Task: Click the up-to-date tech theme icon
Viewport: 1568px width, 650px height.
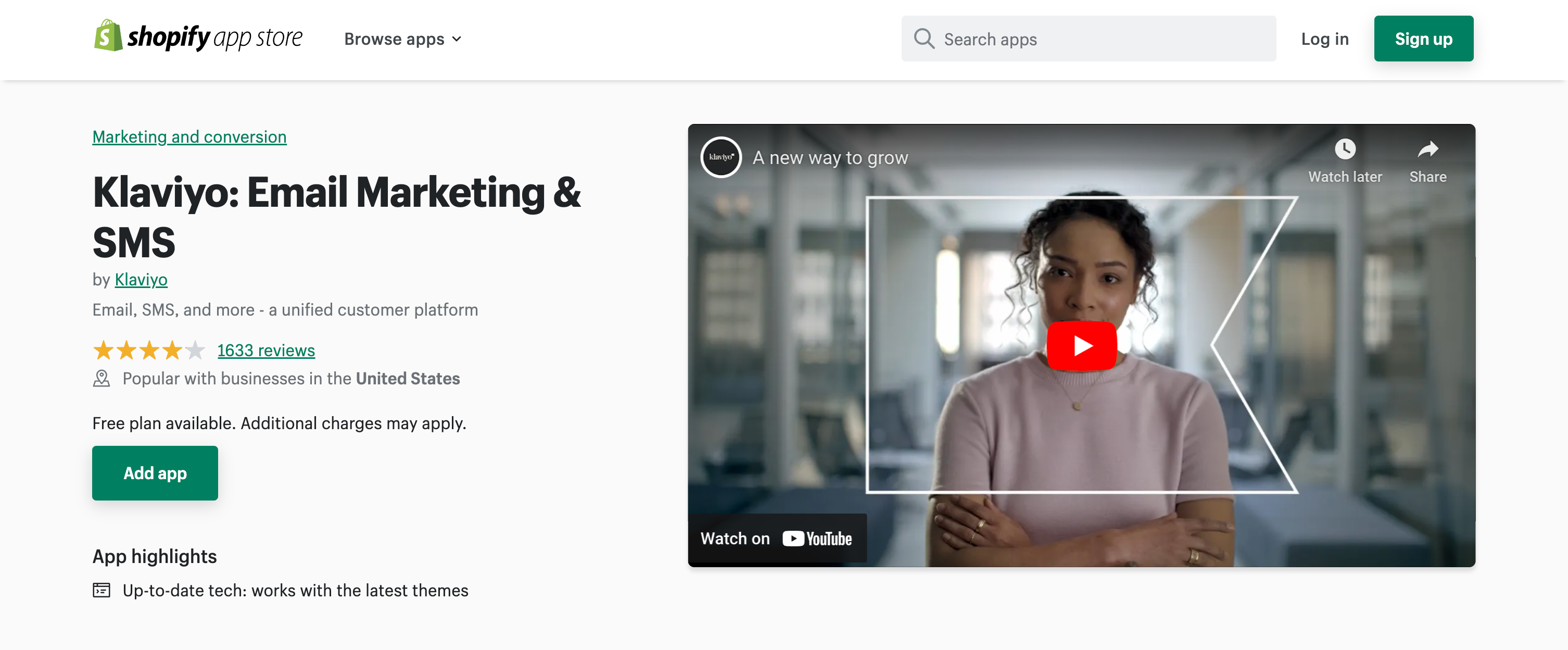Action: tap(102, 590)
